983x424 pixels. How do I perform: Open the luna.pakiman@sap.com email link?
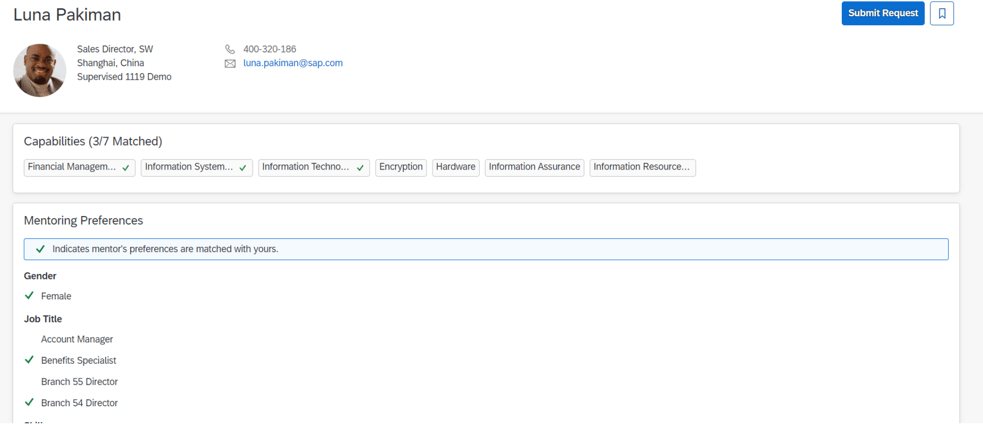click(x=292, y=63)
